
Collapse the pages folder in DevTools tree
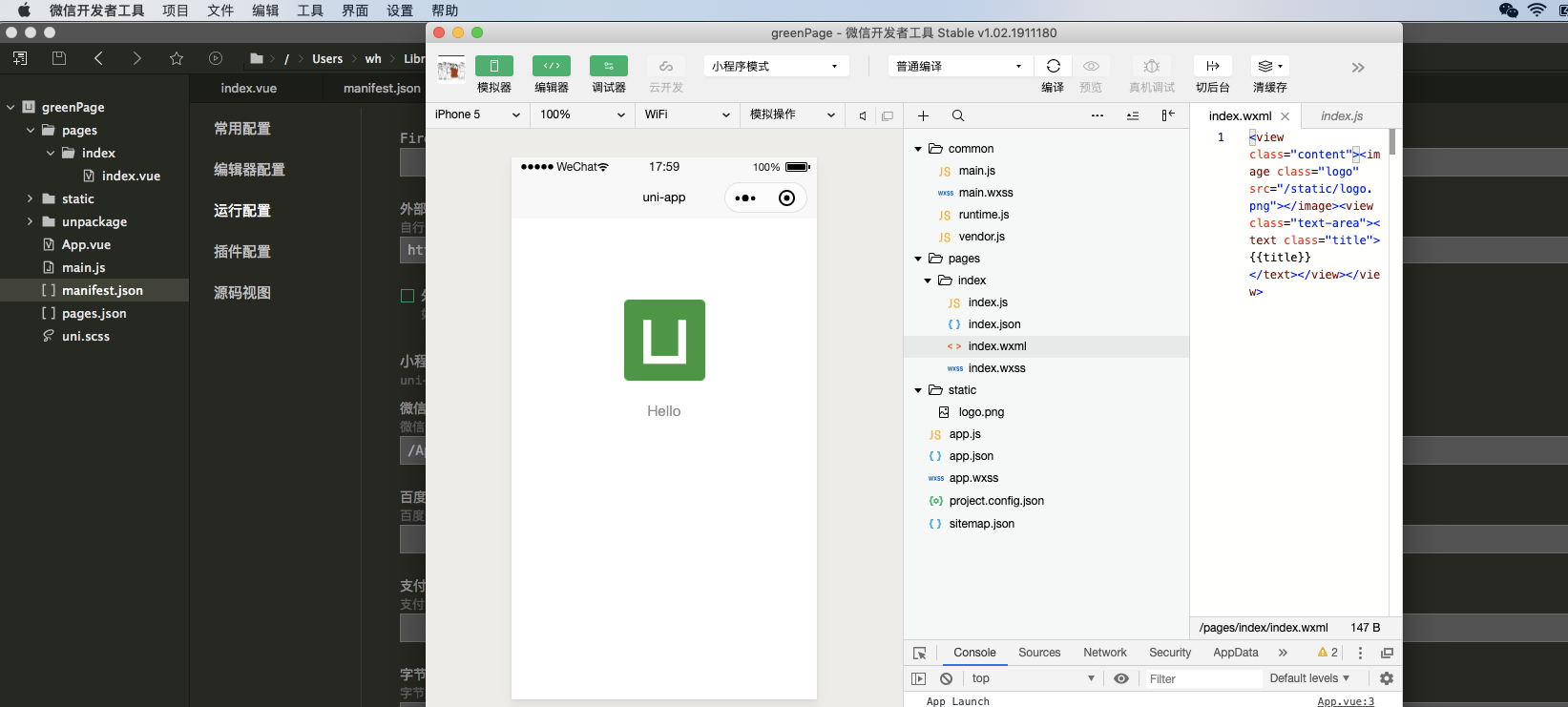pyautogui.click(x=918, y=259)
